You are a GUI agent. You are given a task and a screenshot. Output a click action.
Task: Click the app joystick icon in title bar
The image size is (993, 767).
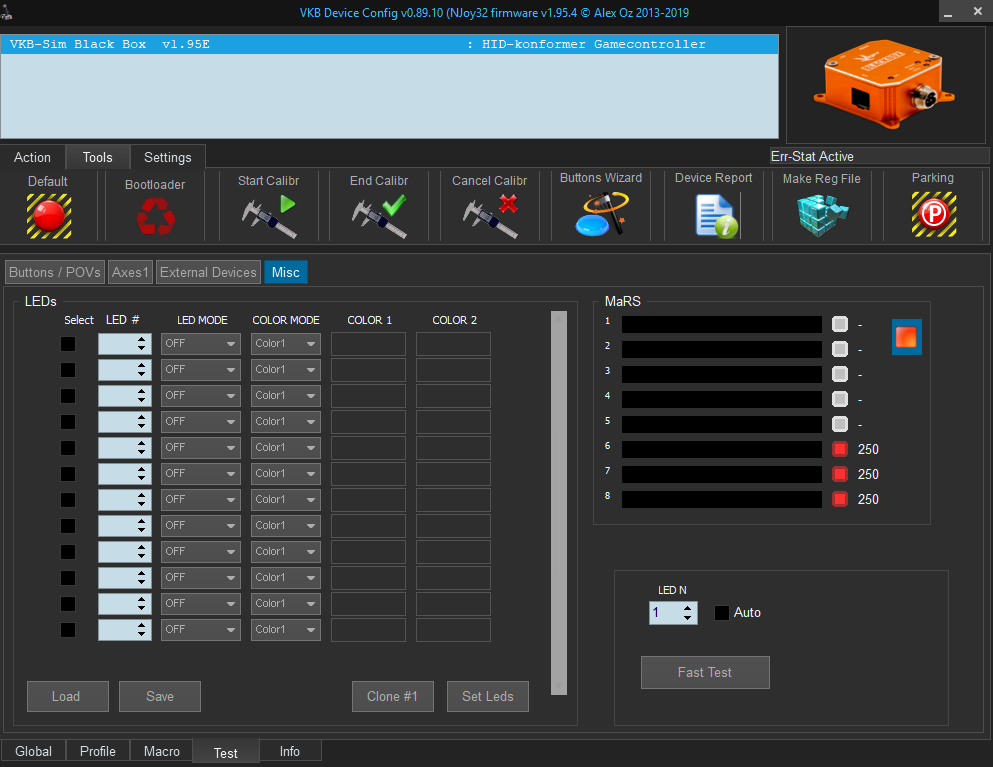[x=6, y=11]
